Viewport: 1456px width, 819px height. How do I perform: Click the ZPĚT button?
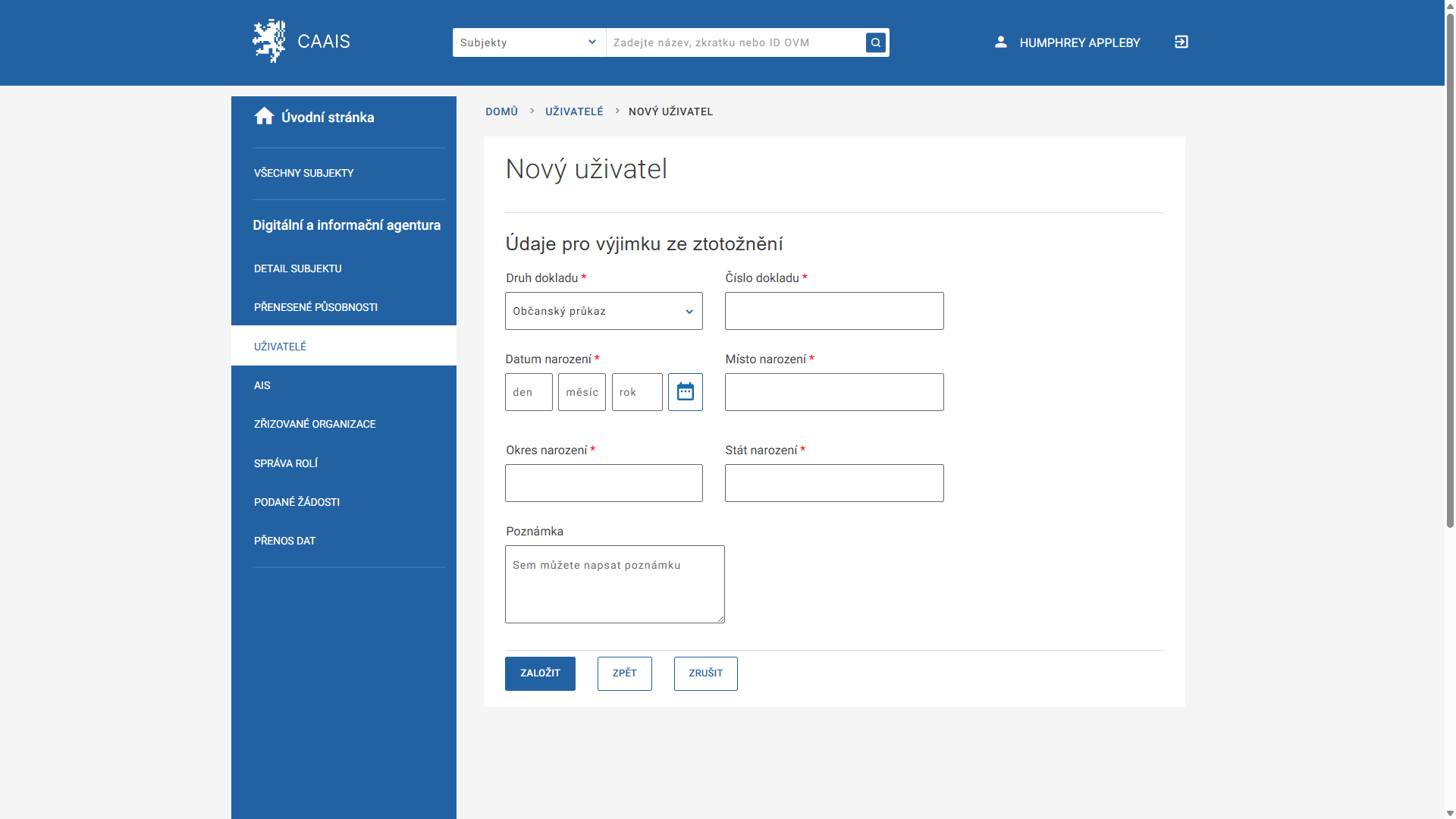pyautogui.click(x=624, y=673)
